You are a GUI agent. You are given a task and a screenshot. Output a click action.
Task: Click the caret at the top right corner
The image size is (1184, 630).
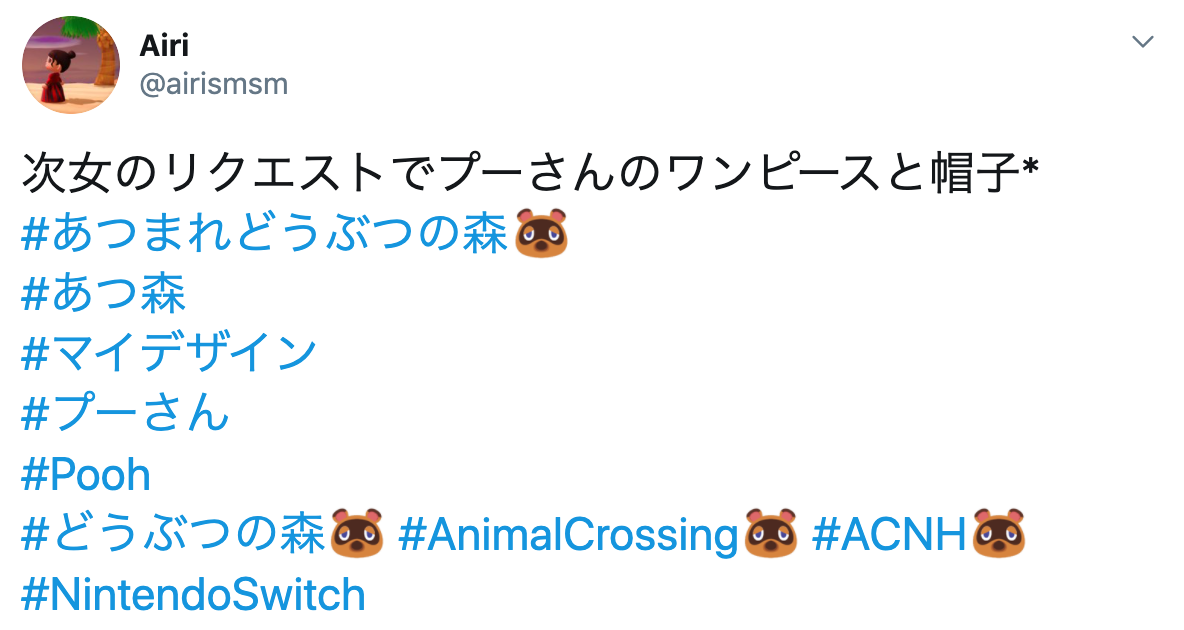pyautogui.click(x=1142, y=43)
